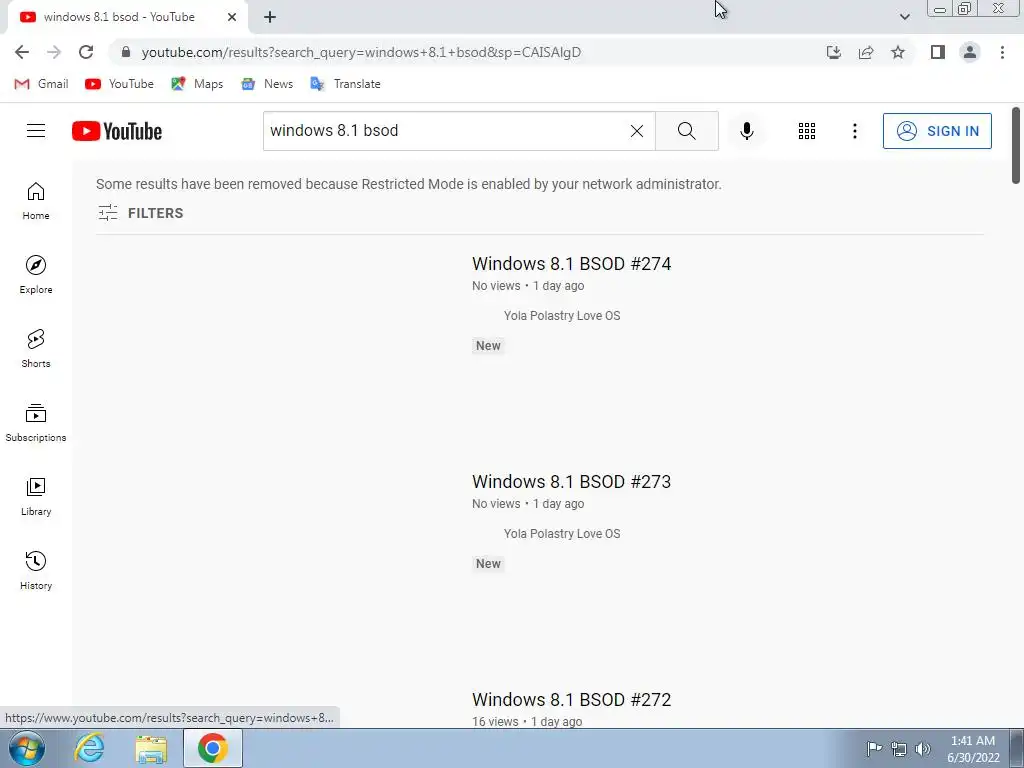Screen dimensions: 1024x768
Task: Open Library in the sidebar
Action: (36, 496)
